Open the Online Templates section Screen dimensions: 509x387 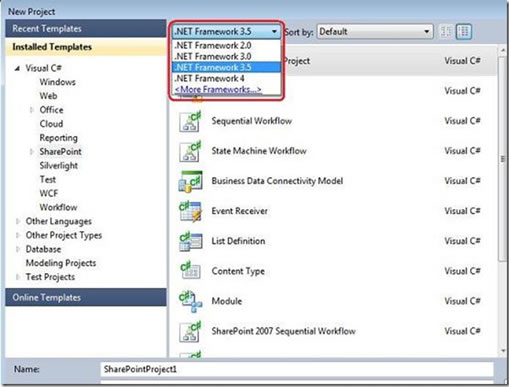86,297
